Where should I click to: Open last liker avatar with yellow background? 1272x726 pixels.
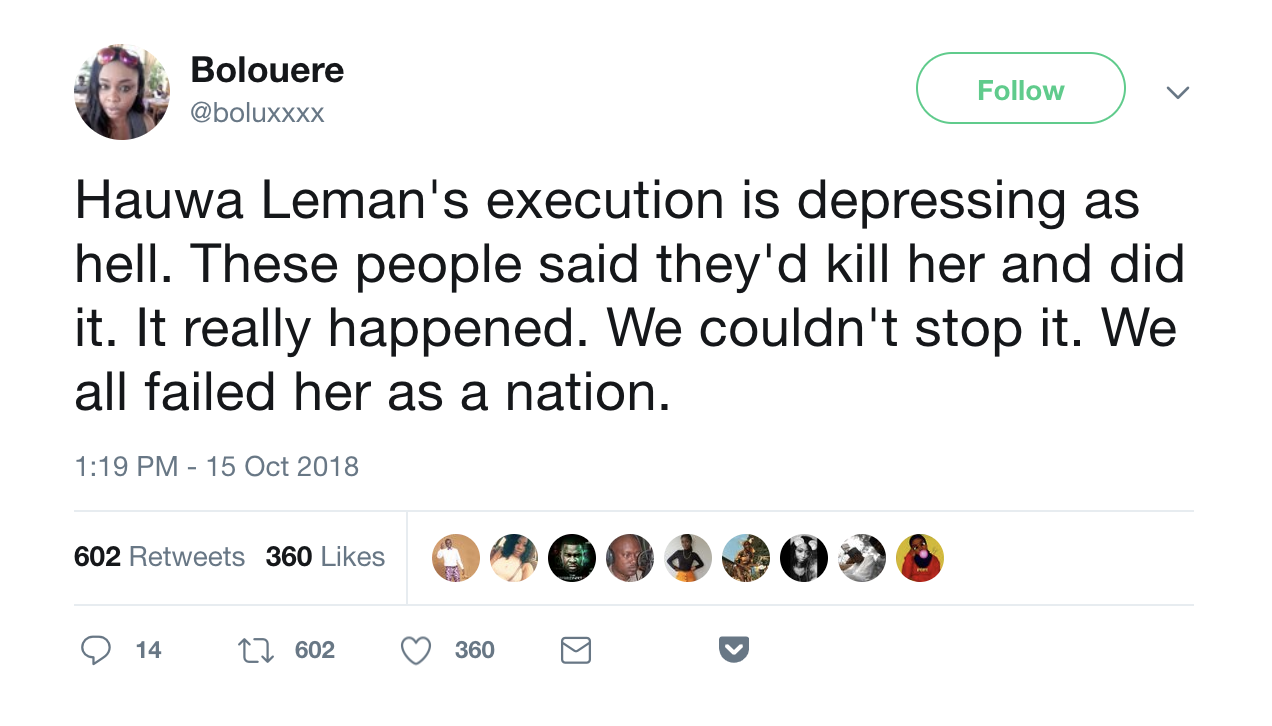920,558
